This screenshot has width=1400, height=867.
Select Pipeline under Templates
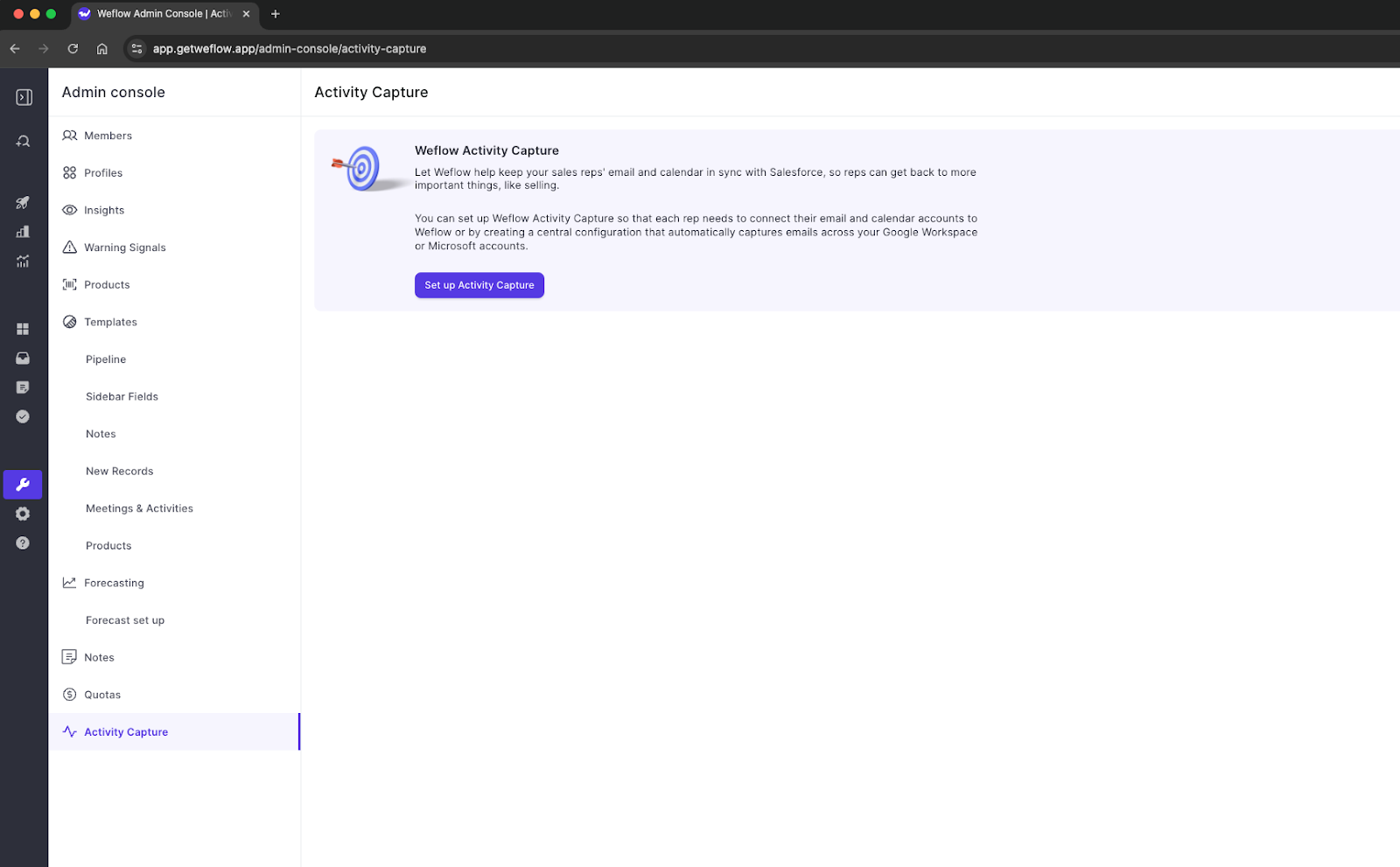(174, 359)
